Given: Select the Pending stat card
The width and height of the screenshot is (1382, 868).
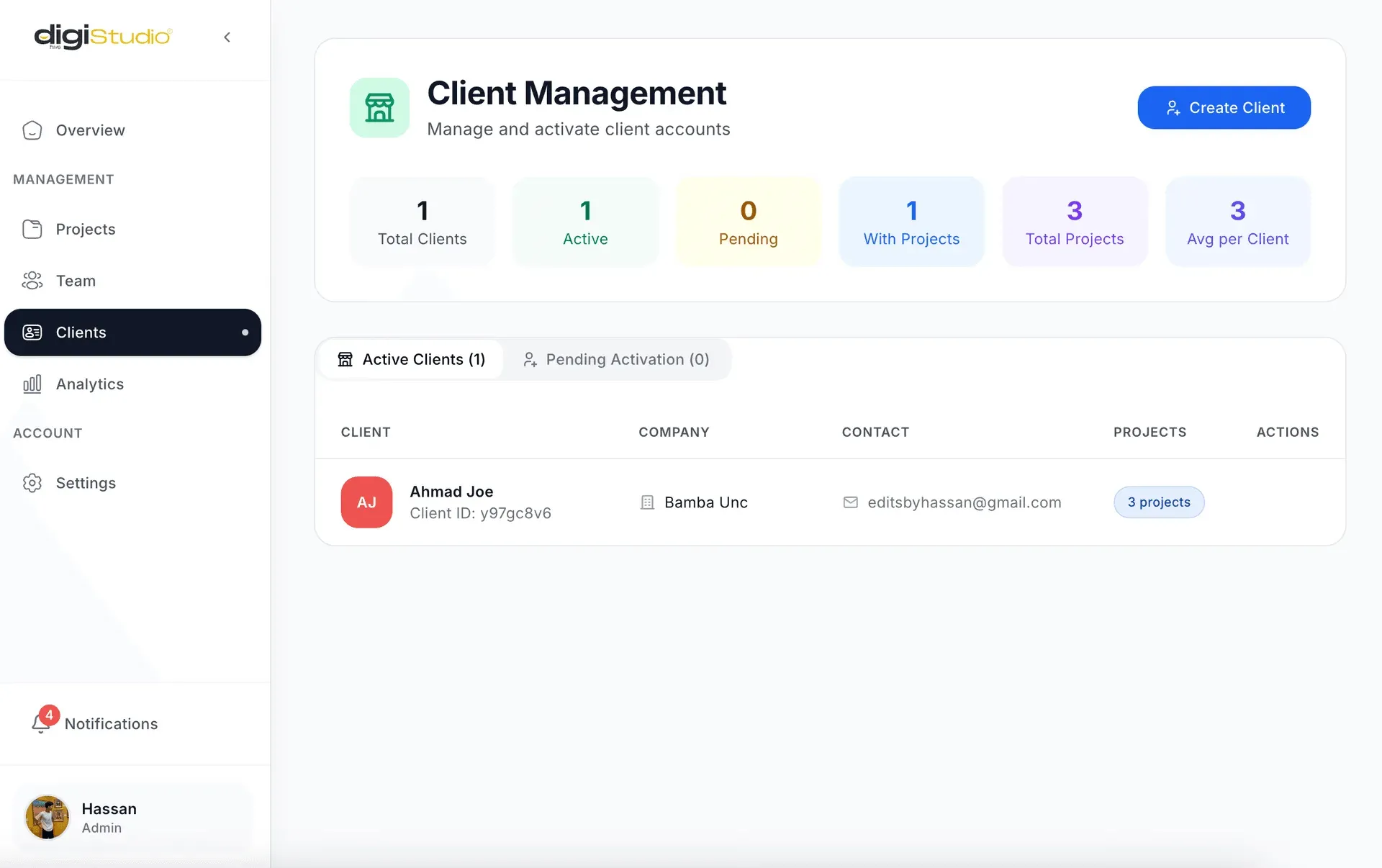Looking at the screenshot, I should [x=749, y=222].
